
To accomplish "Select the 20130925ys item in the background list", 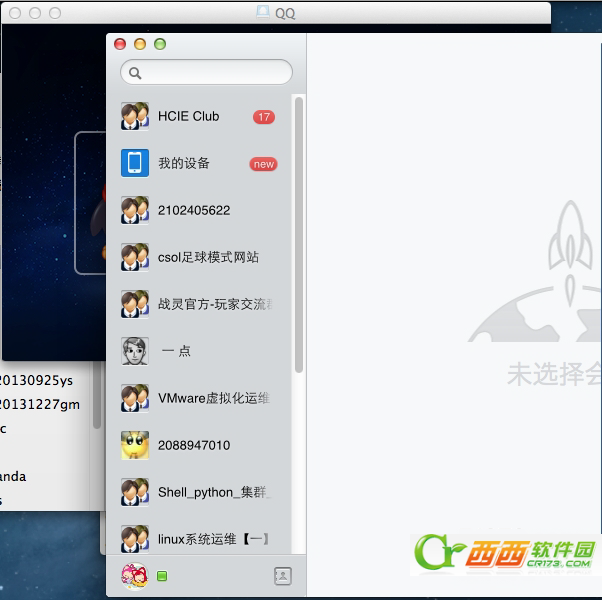I will point(36,380).
